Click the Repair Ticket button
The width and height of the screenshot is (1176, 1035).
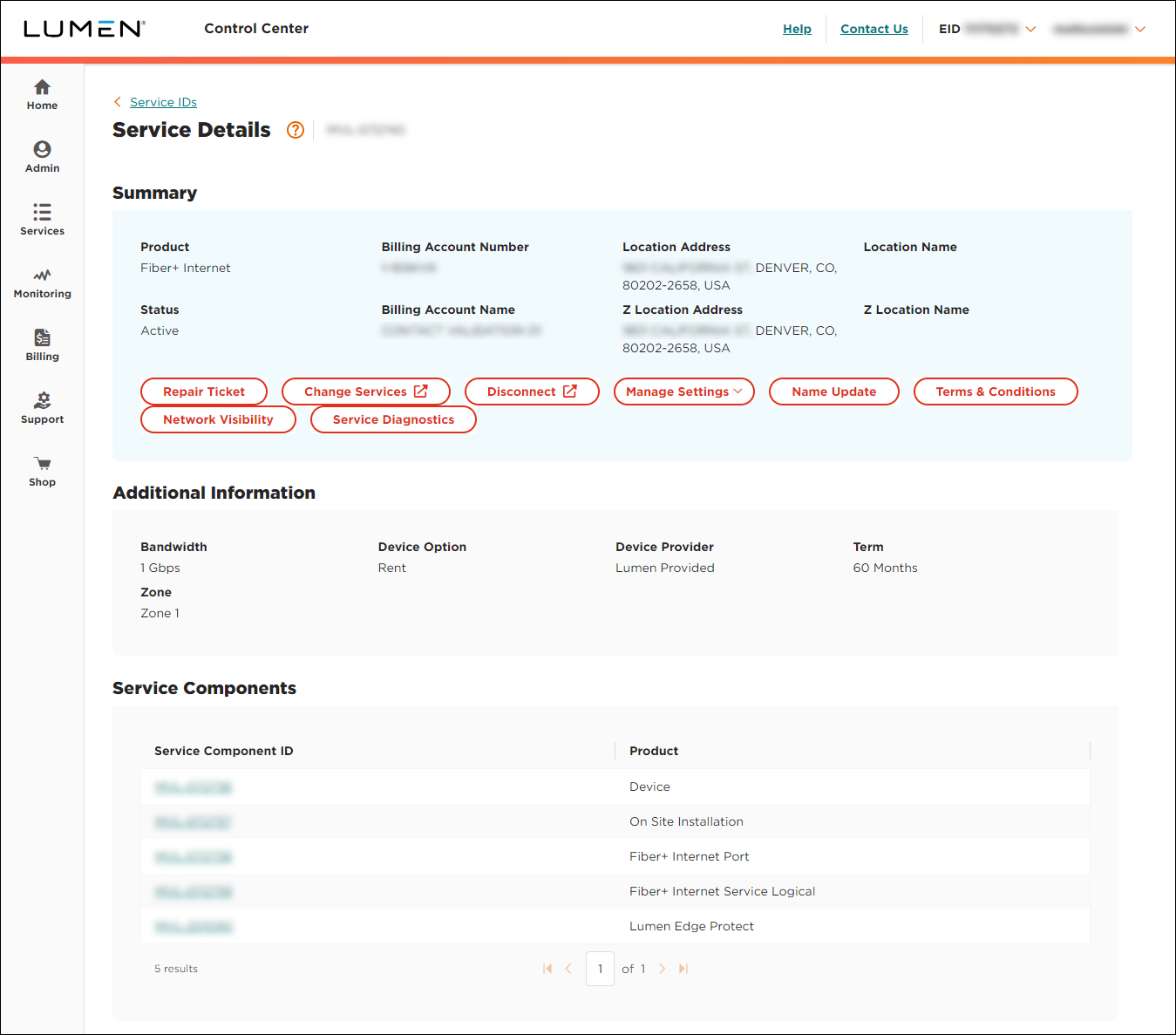coord(204,392)
